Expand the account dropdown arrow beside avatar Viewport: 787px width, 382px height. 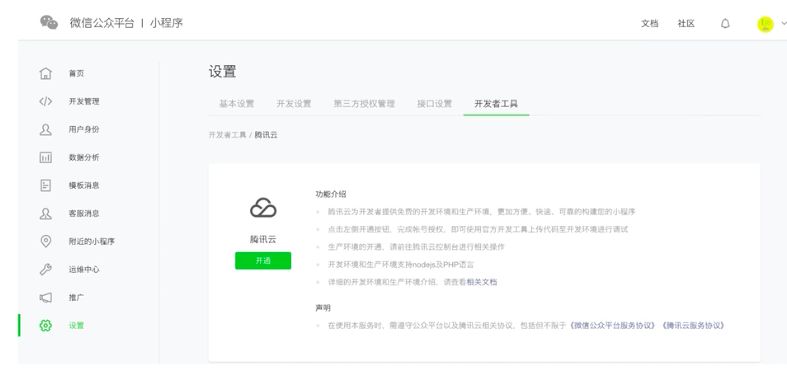point(783,24)
